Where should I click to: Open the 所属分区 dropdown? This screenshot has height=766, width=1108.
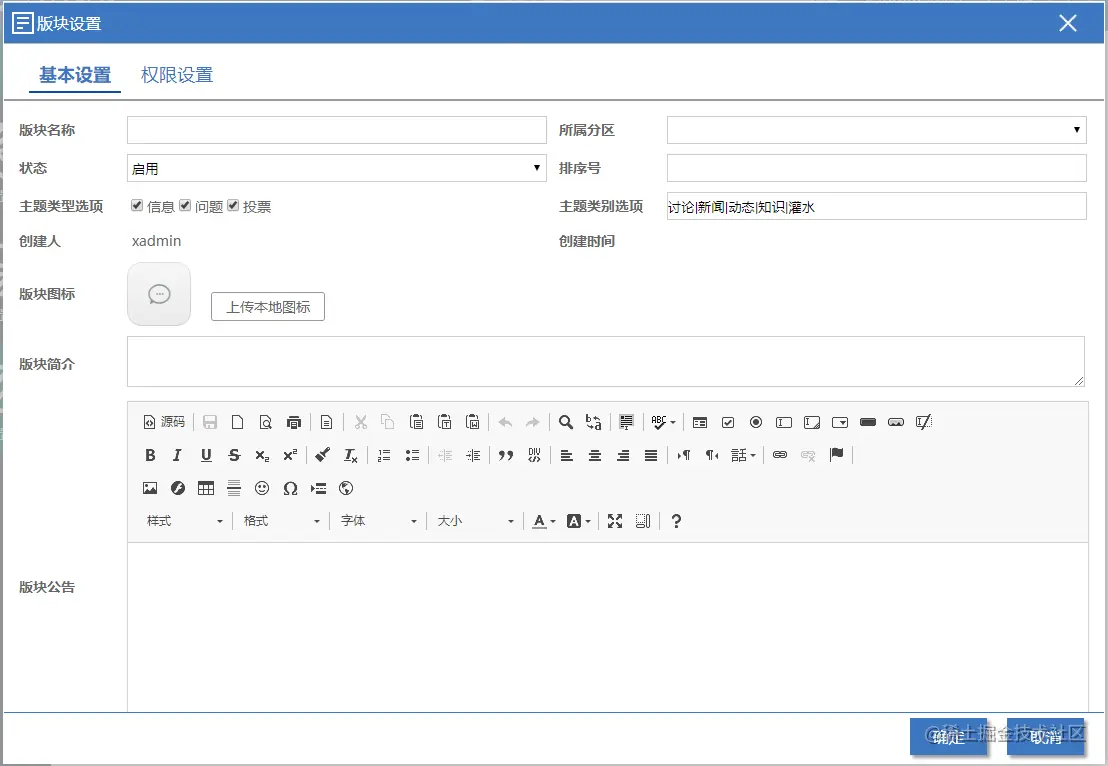pyautogui.click(x=876, y=130)
